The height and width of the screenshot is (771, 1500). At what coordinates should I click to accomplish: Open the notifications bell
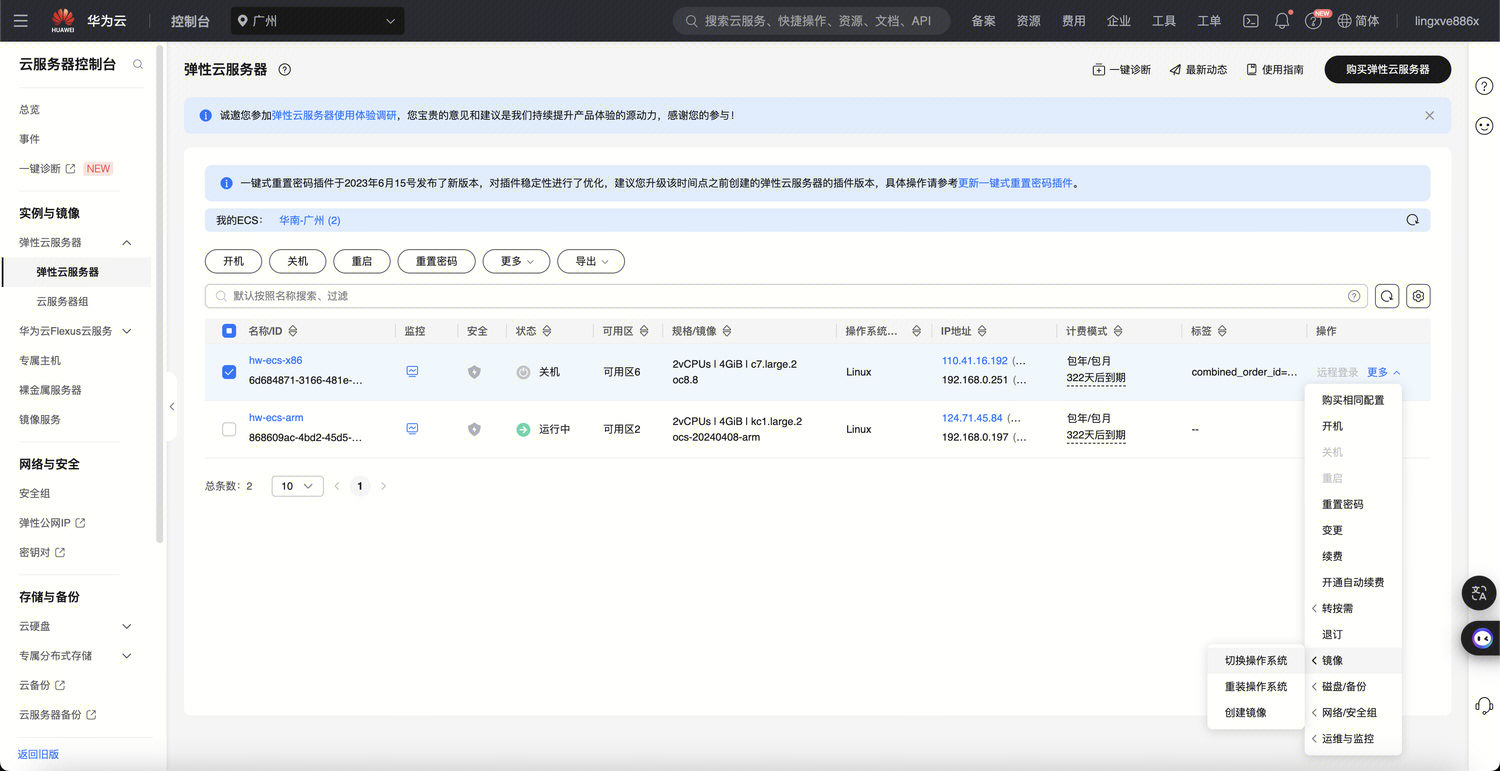click(1282, 21)
